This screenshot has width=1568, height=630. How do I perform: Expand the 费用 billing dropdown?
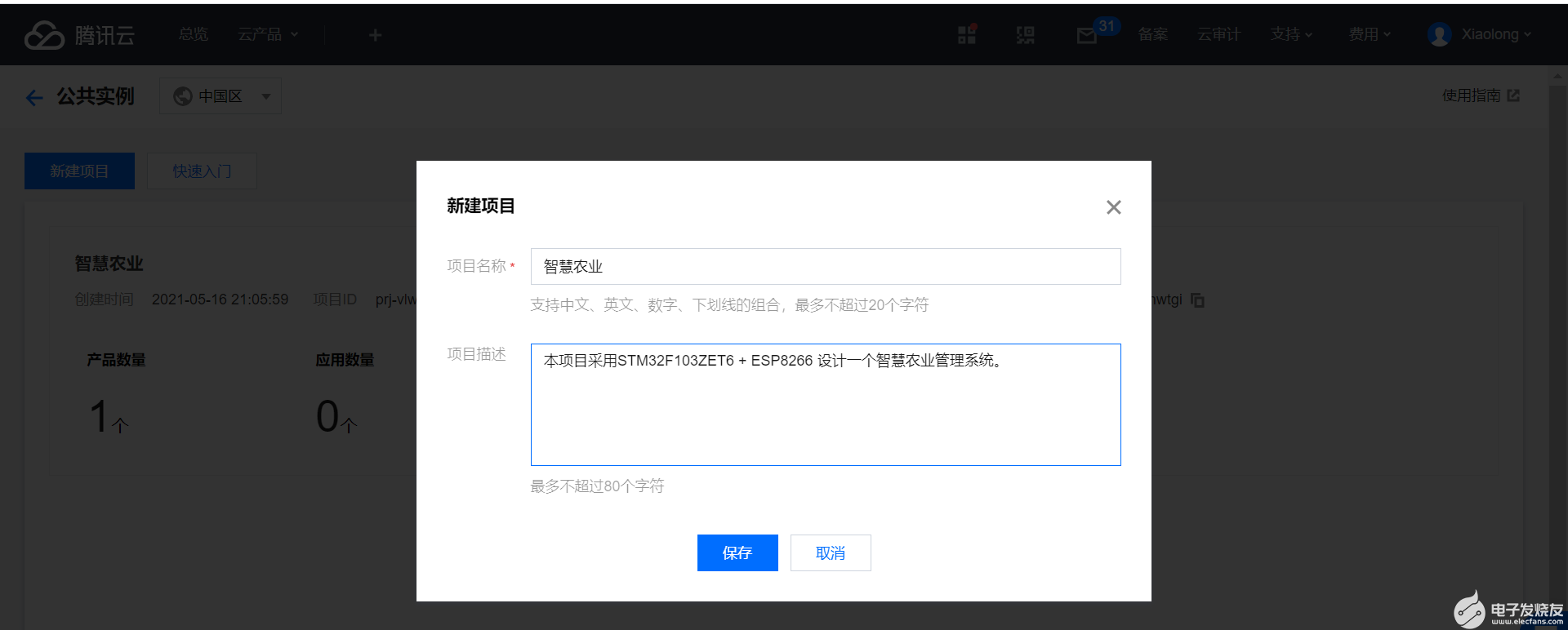point(1370,34)
